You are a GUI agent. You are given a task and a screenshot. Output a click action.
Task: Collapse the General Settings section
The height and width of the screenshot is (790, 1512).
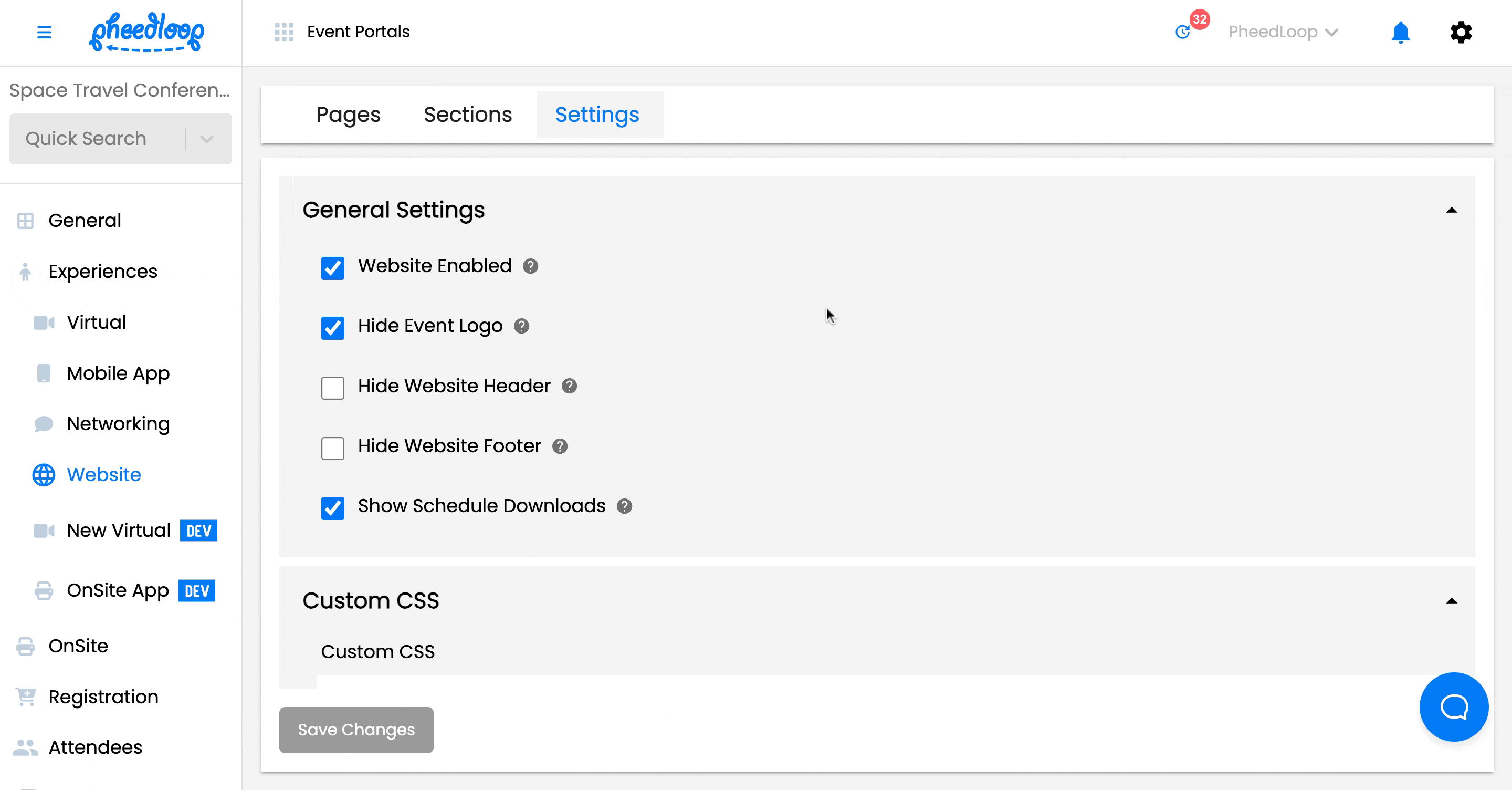pyautogui.click(x=1451, y=210)
